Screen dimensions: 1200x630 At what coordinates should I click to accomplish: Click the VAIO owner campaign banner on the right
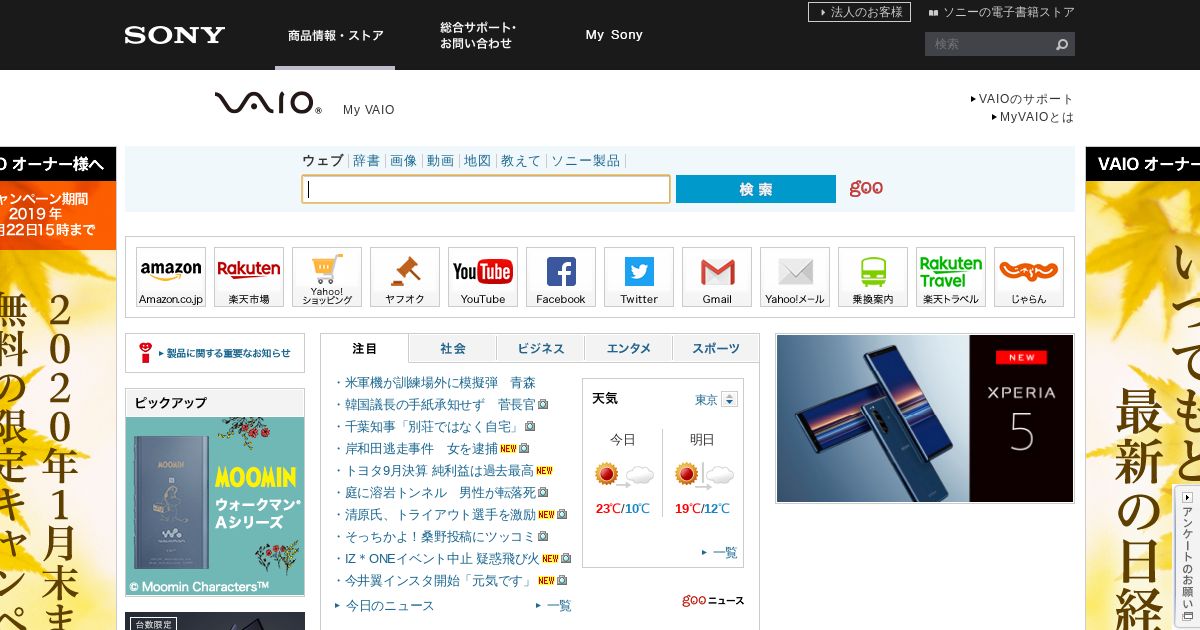point(1142,389)
